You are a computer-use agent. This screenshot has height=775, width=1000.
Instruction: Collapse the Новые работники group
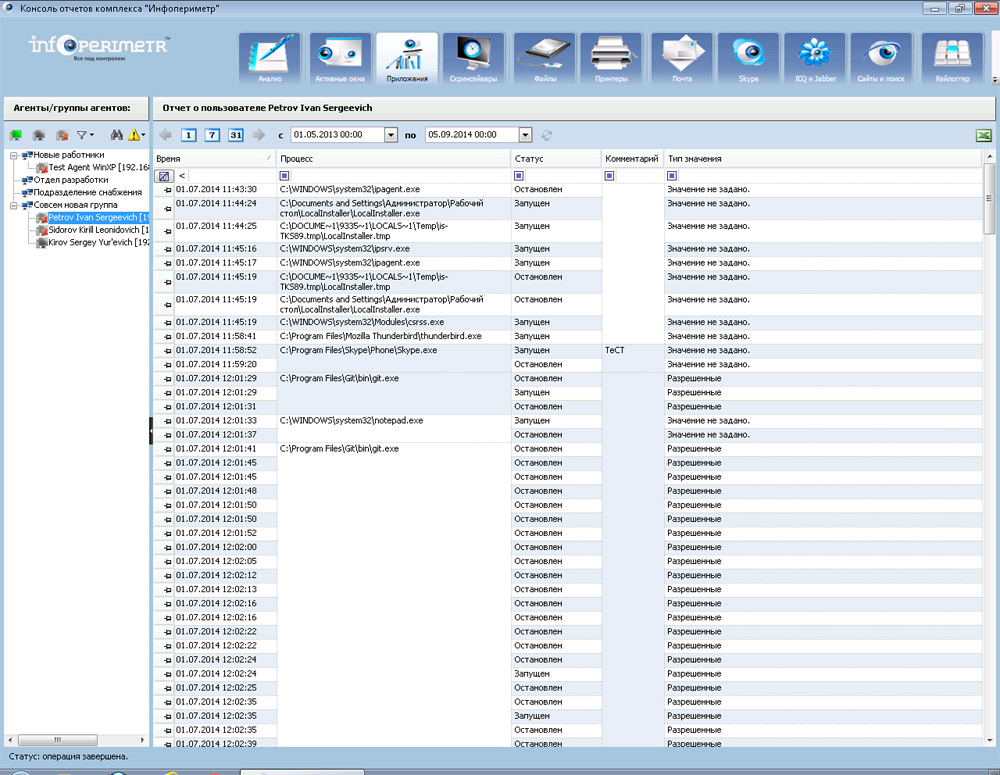(x=13, y=155)
